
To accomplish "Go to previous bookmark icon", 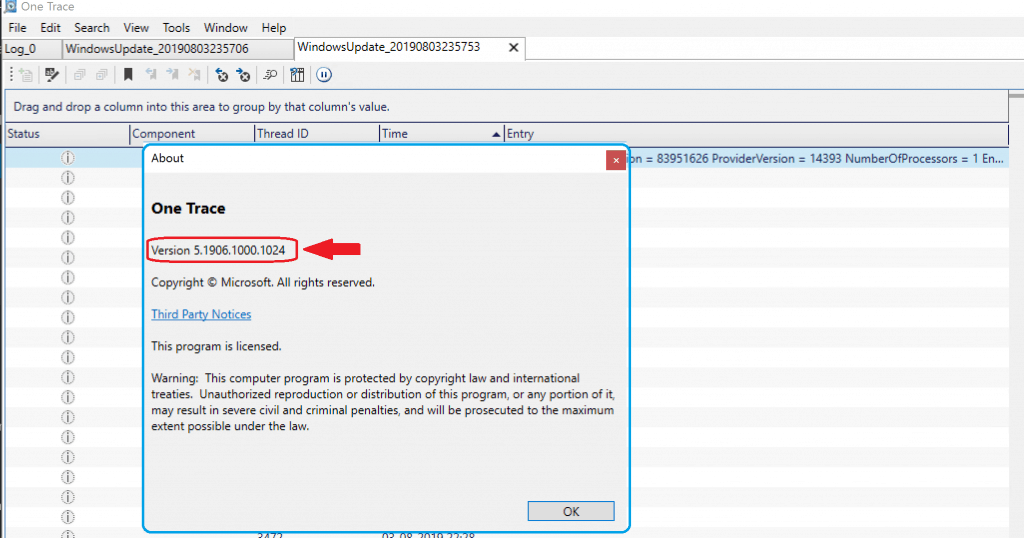I will 150,75.
